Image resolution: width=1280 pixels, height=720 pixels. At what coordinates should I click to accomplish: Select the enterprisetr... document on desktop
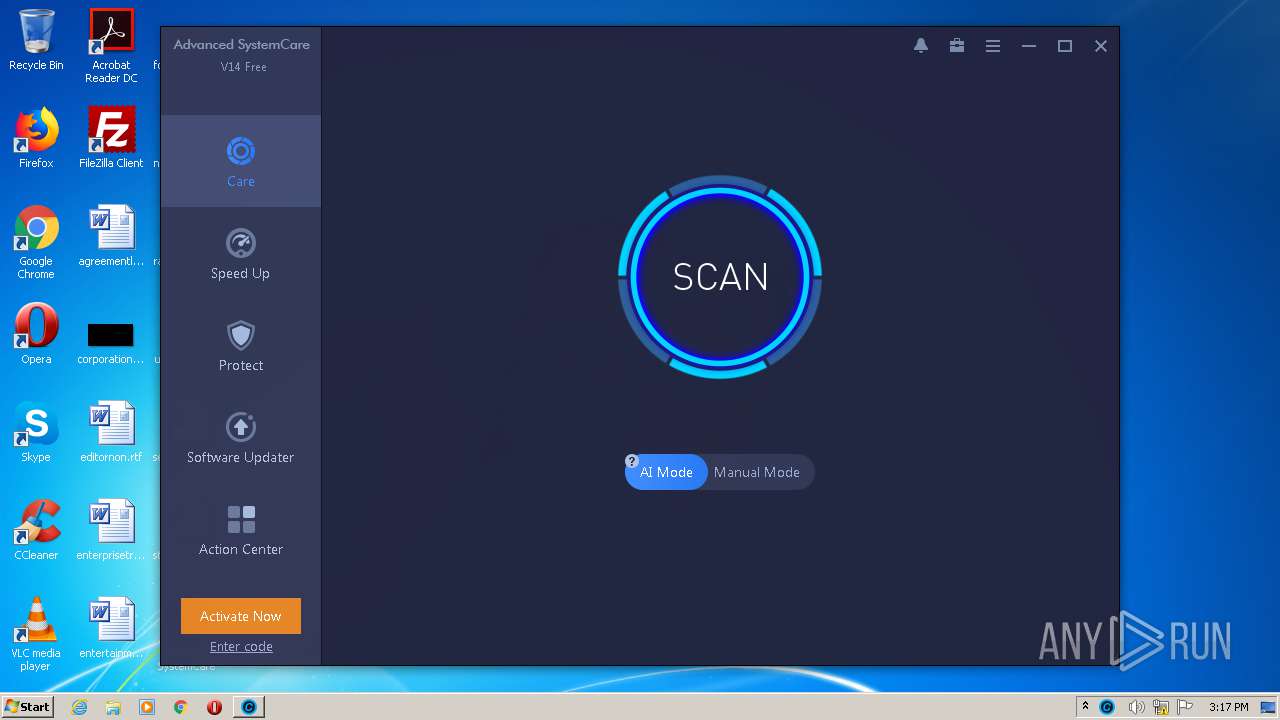[x=111, y=530]
